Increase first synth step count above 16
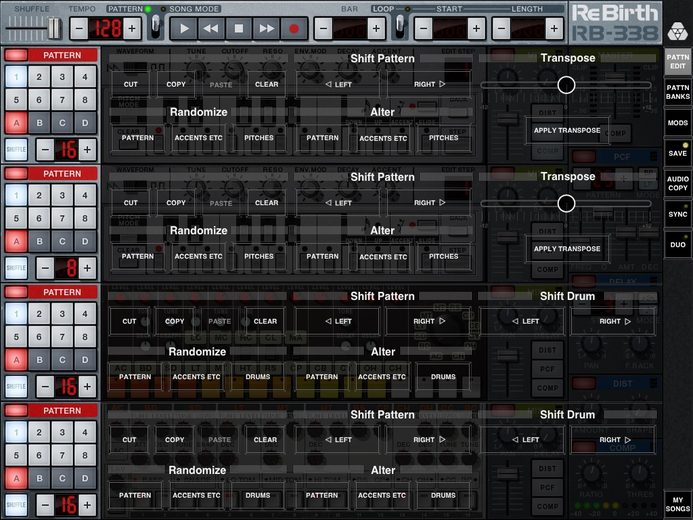The image size is (693, 520). [88, 149]
